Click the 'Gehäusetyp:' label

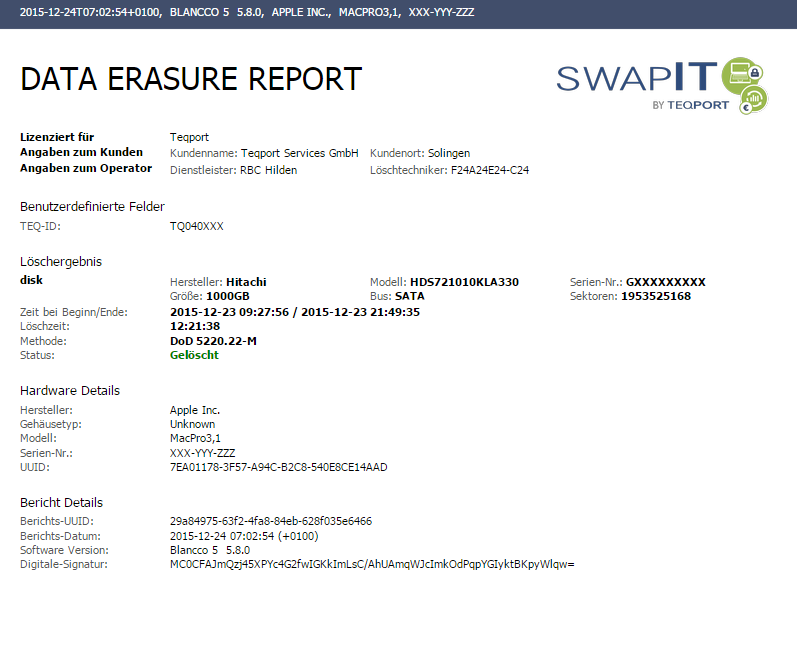tap(51, 424)
